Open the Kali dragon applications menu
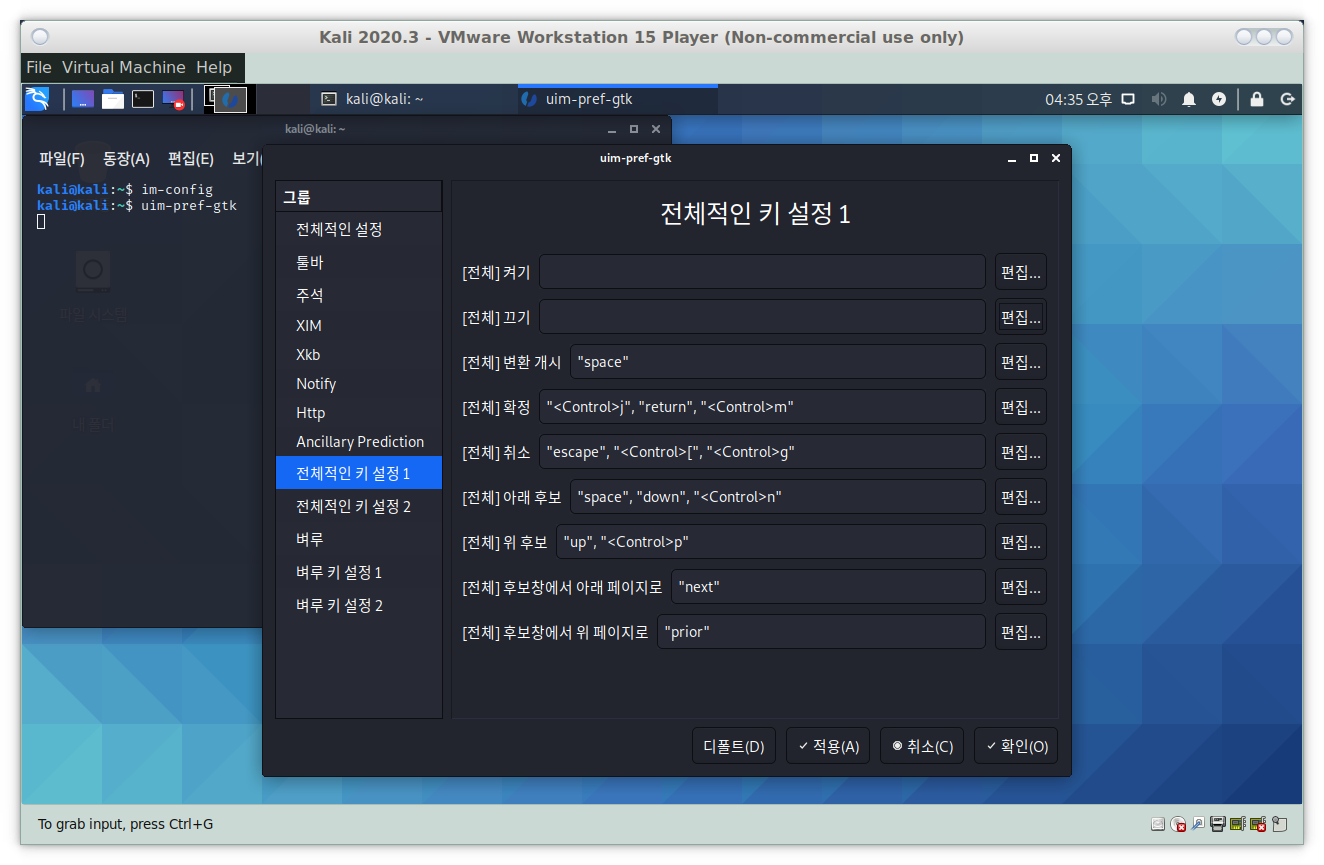 37,99
